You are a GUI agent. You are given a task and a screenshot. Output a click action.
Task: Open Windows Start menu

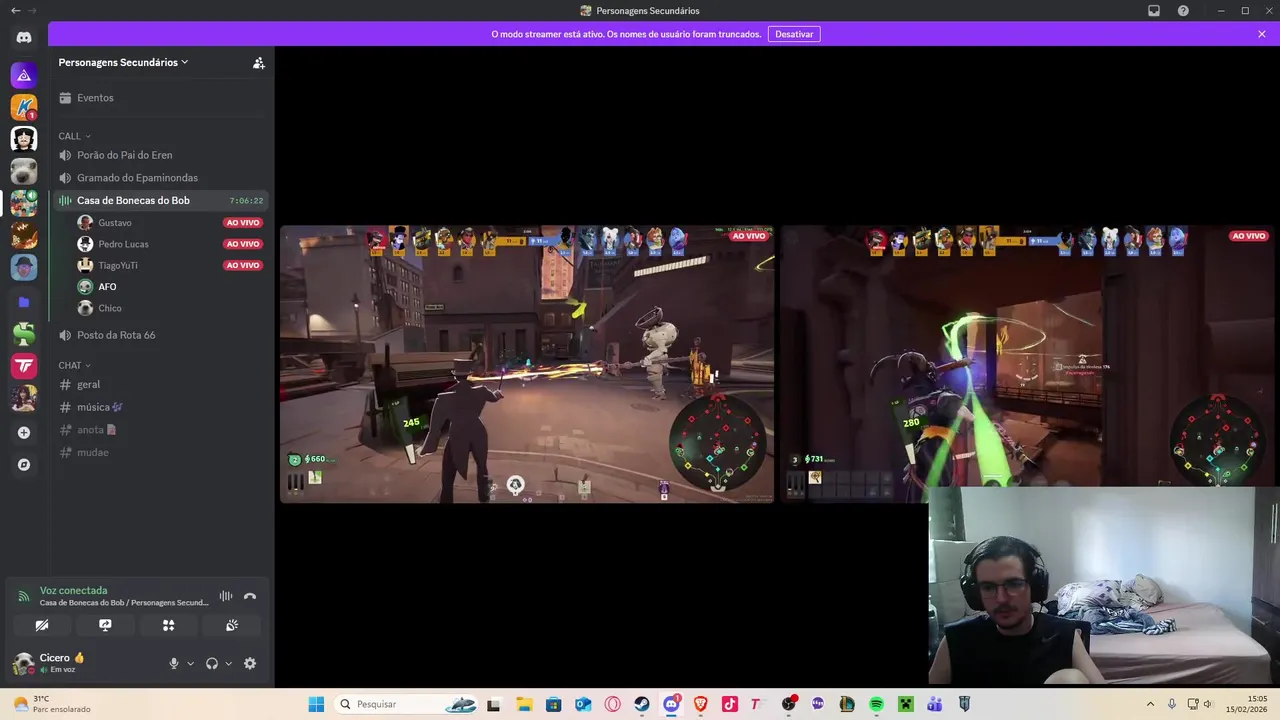(x=316, y=704)
